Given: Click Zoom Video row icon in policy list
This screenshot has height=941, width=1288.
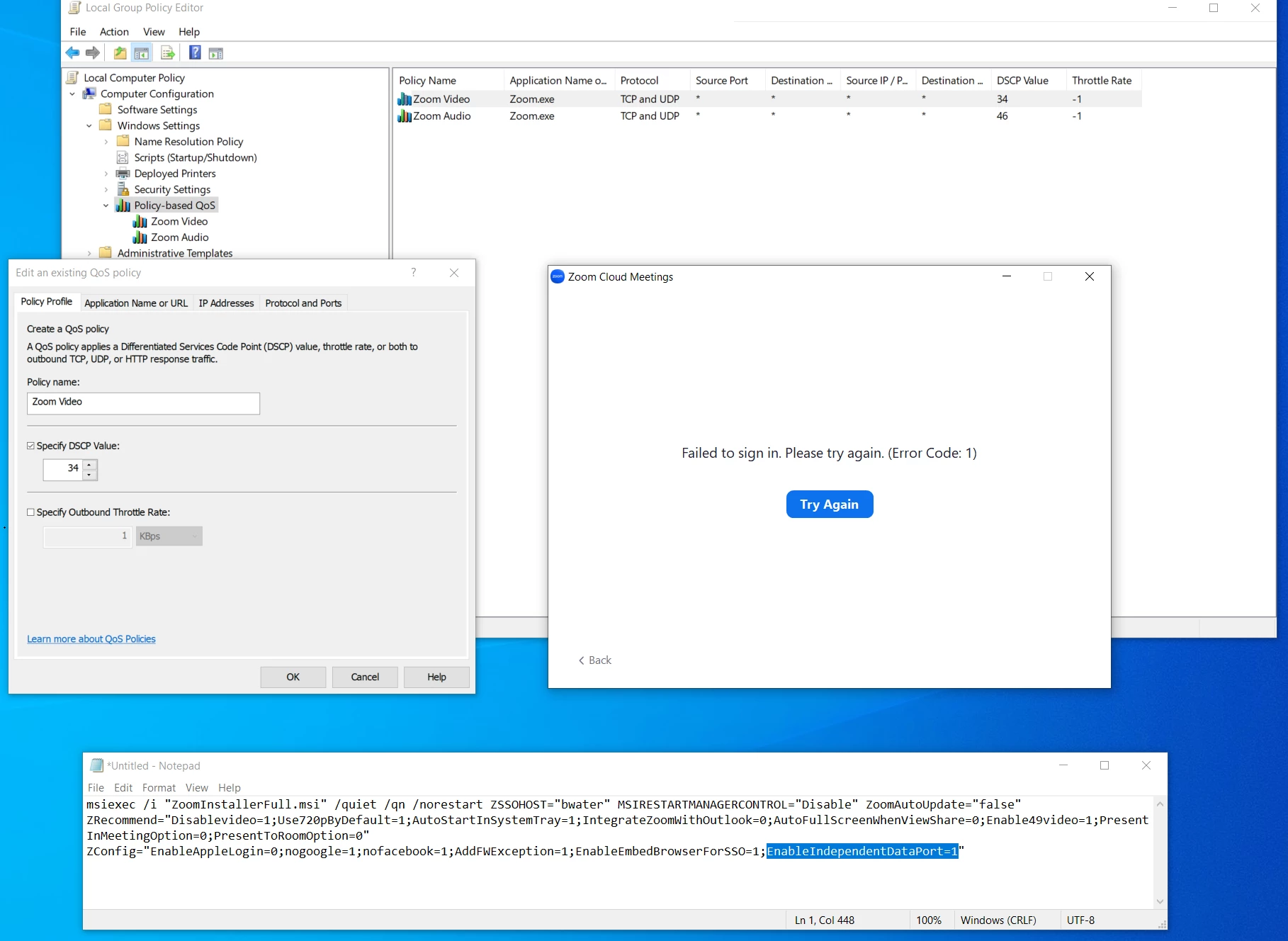Looking at the screenshot, I should (x=405, y=98).
